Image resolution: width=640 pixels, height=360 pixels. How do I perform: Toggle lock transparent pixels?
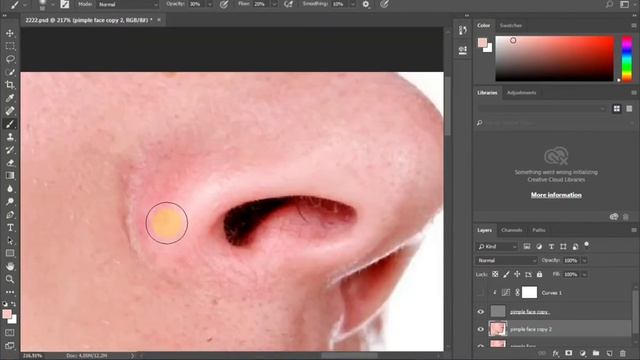coord(495,274)
